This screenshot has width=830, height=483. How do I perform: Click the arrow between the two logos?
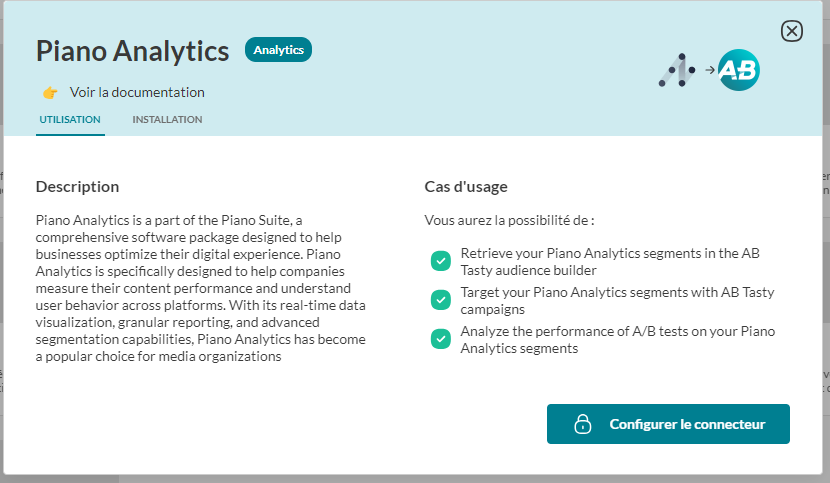click(709, 70)
